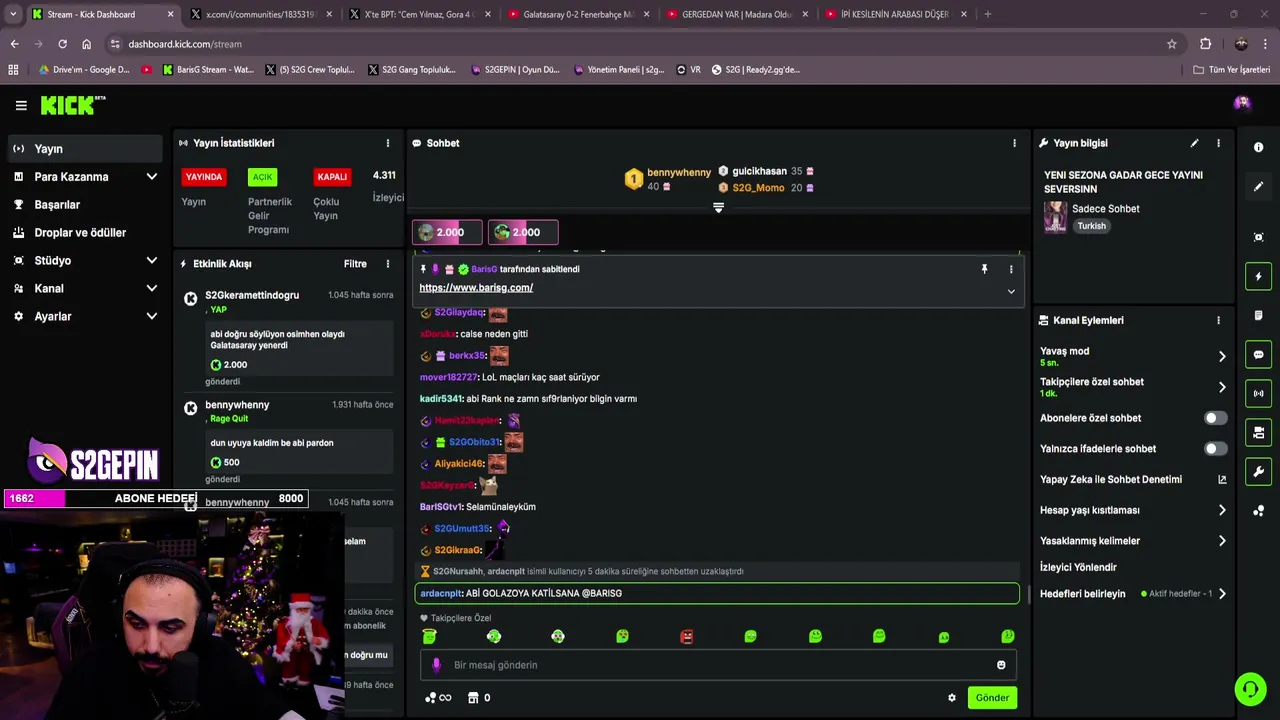Click the first 2.000 reward badge
Screen dimensions: 1280x720
point(447,232)
